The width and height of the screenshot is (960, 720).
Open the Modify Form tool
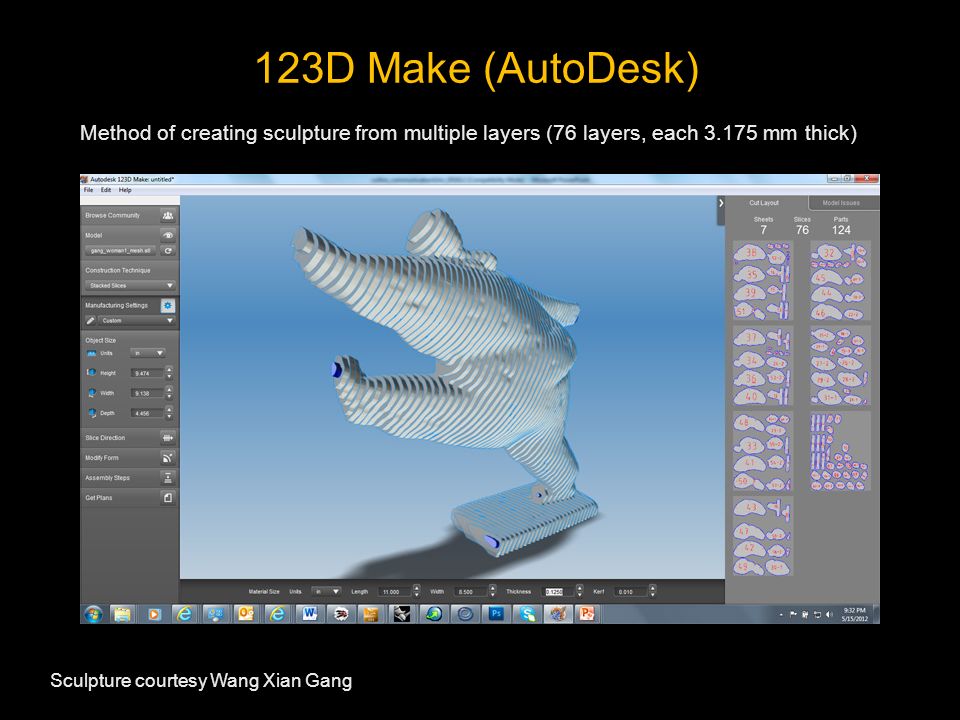[168, 458]
